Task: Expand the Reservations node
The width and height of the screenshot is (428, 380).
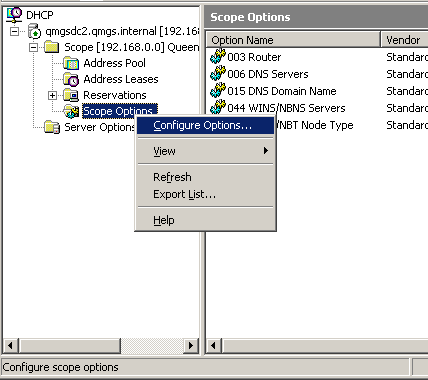Action: pos(52,95)
